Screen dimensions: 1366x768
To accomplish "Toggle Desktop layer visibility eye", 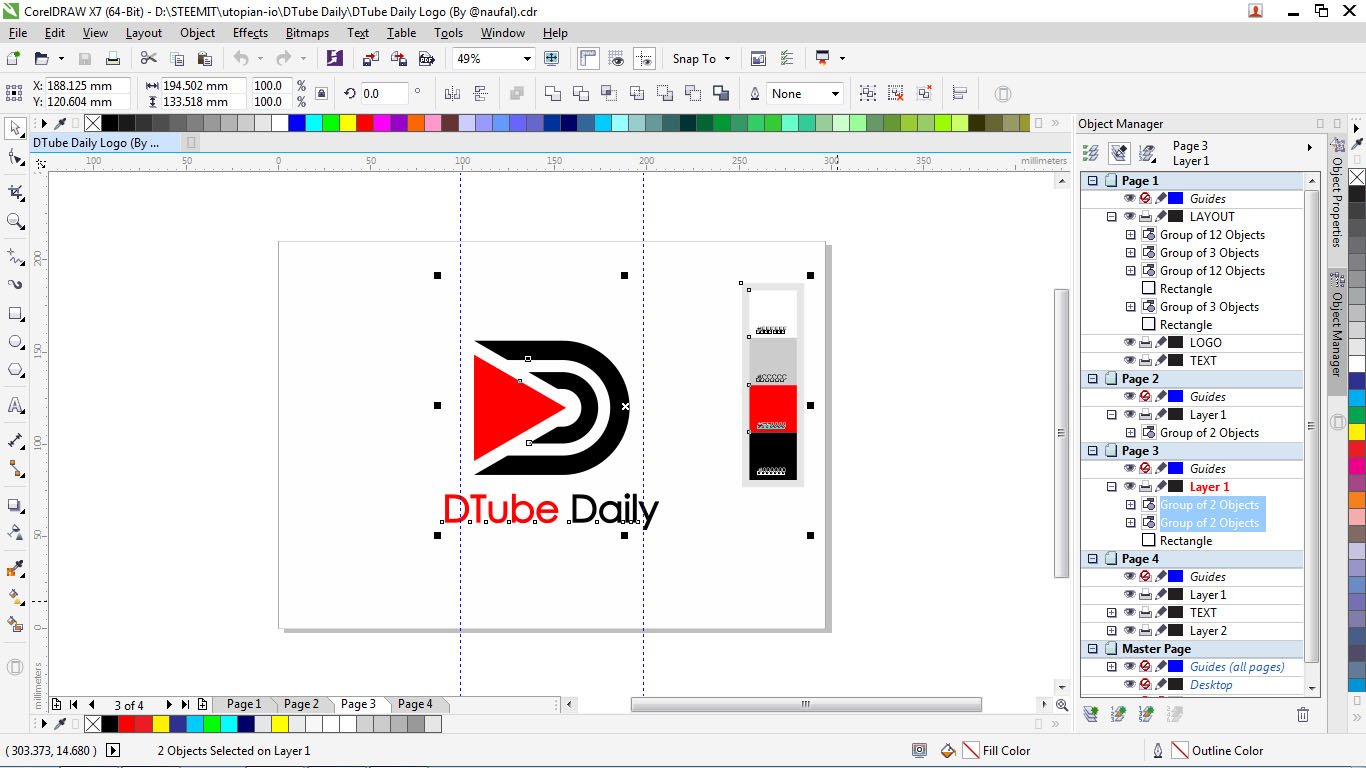I will pos(1130,685).
